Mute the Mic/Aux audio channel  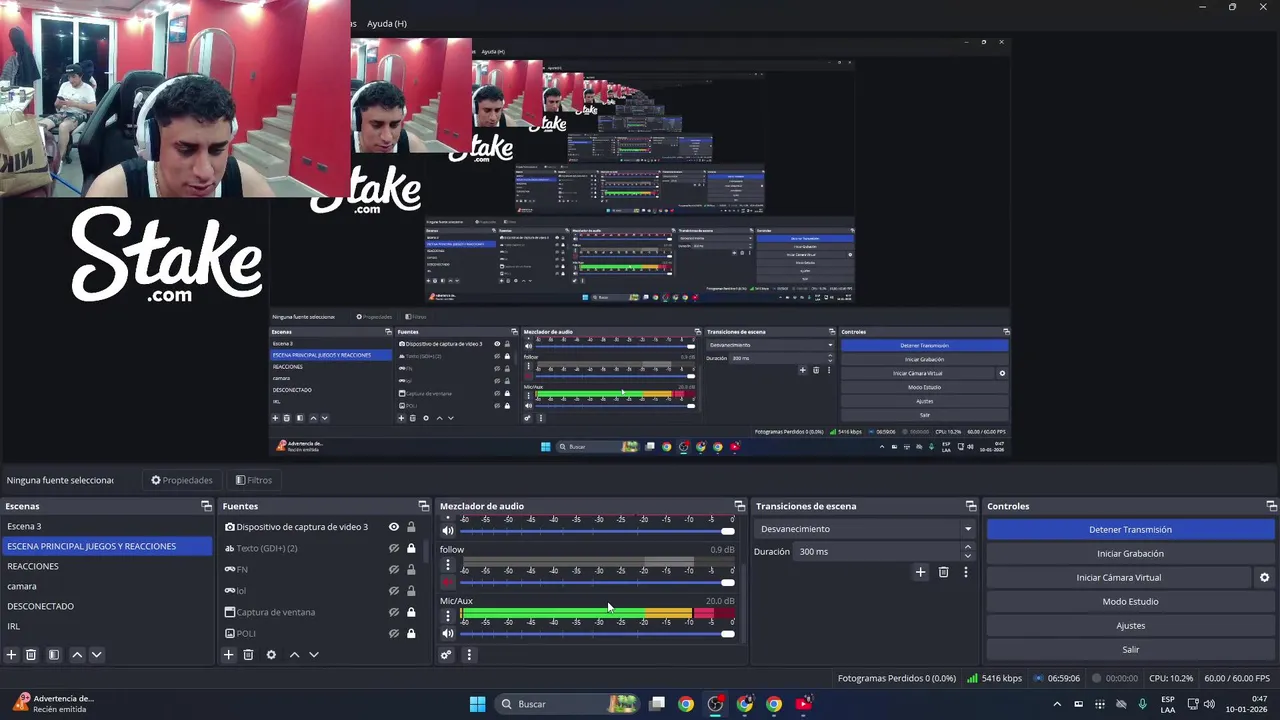click(448, 633)
